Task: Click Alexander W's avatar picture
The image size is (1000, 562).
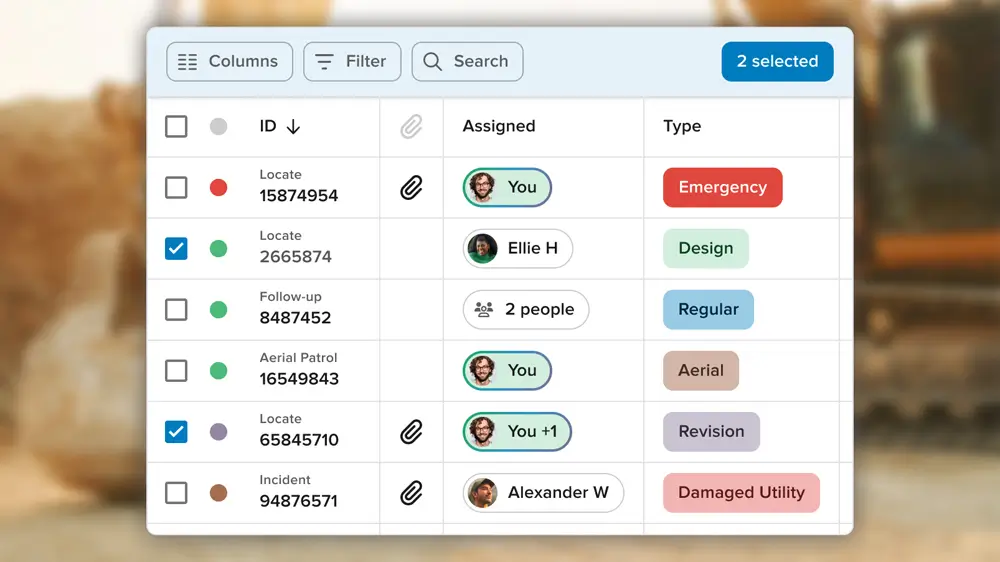Action: (482, 492)
